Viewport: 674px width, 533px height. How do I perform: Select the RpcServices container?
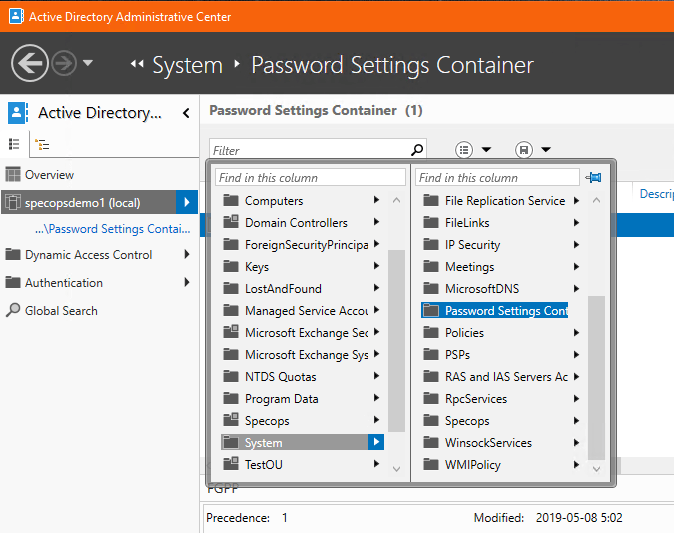click(x=476, y=398)
